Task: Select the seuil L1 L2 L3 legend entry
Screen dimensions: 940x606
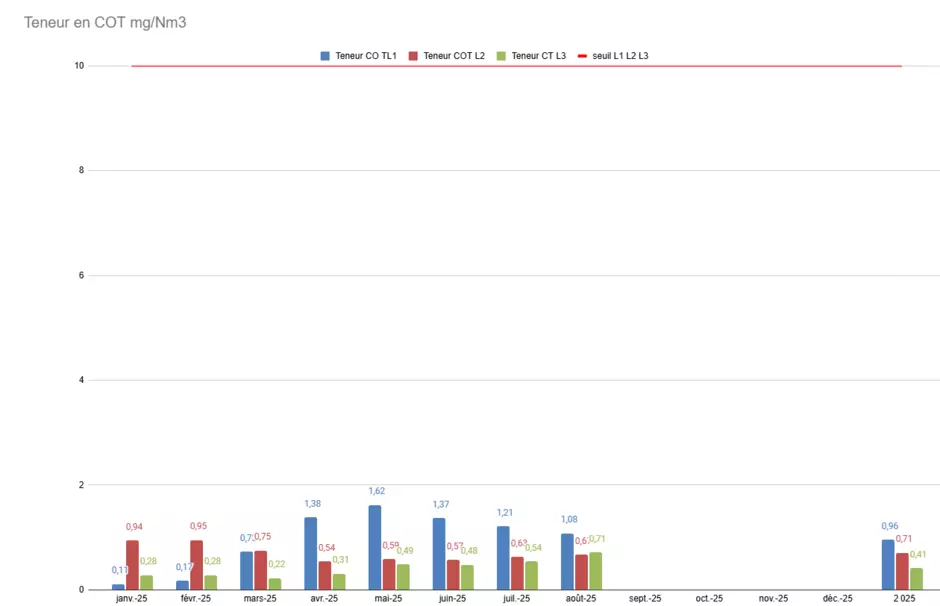Action: click(x=620, y=56)
